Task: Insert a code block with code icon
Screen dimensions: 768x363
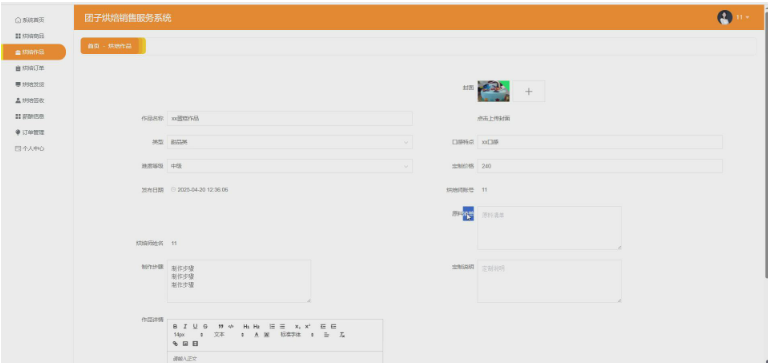Action: point(231,326)
